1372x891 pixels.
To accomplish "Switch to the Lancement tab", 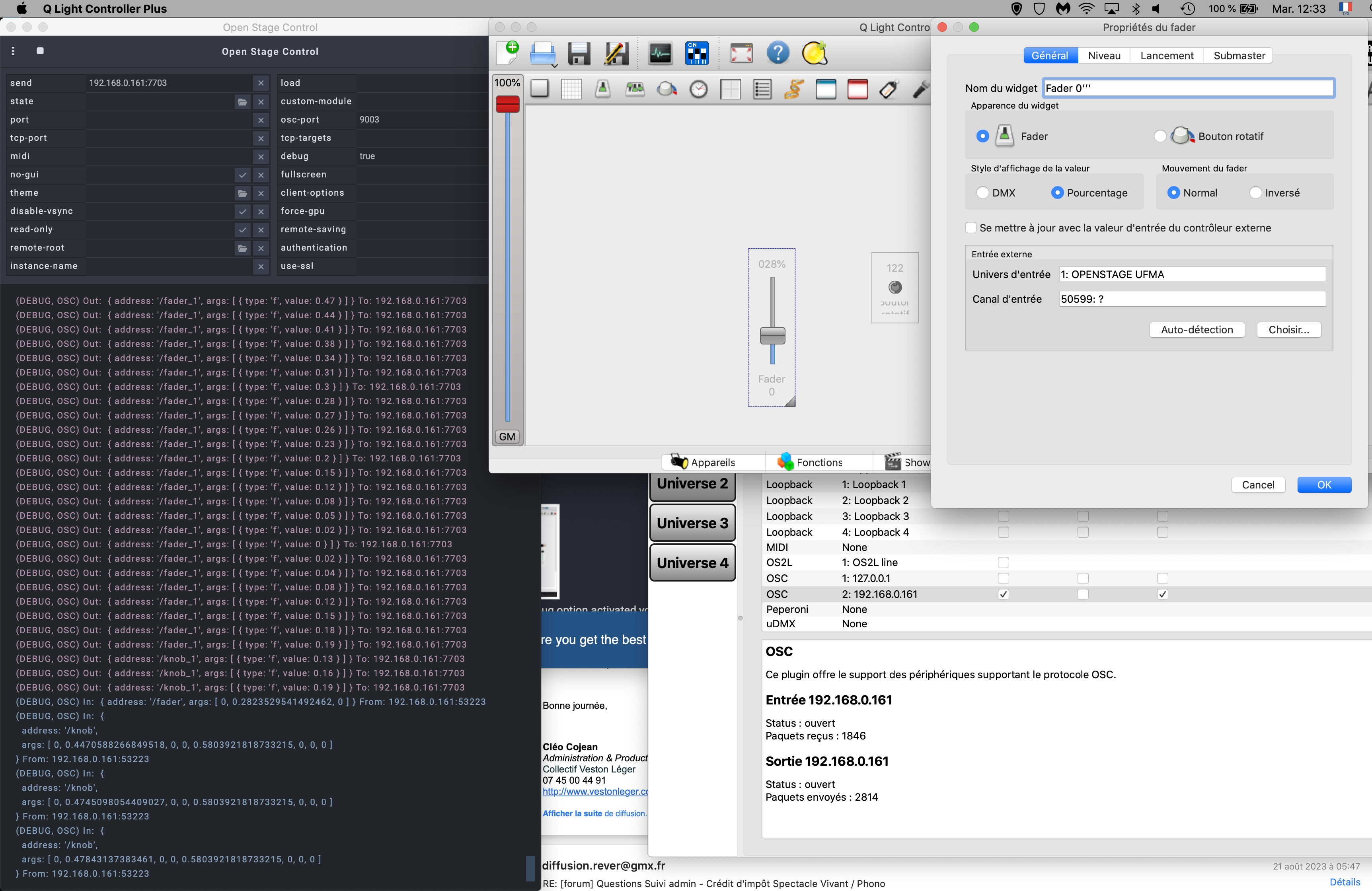I will coord(1167,55).
